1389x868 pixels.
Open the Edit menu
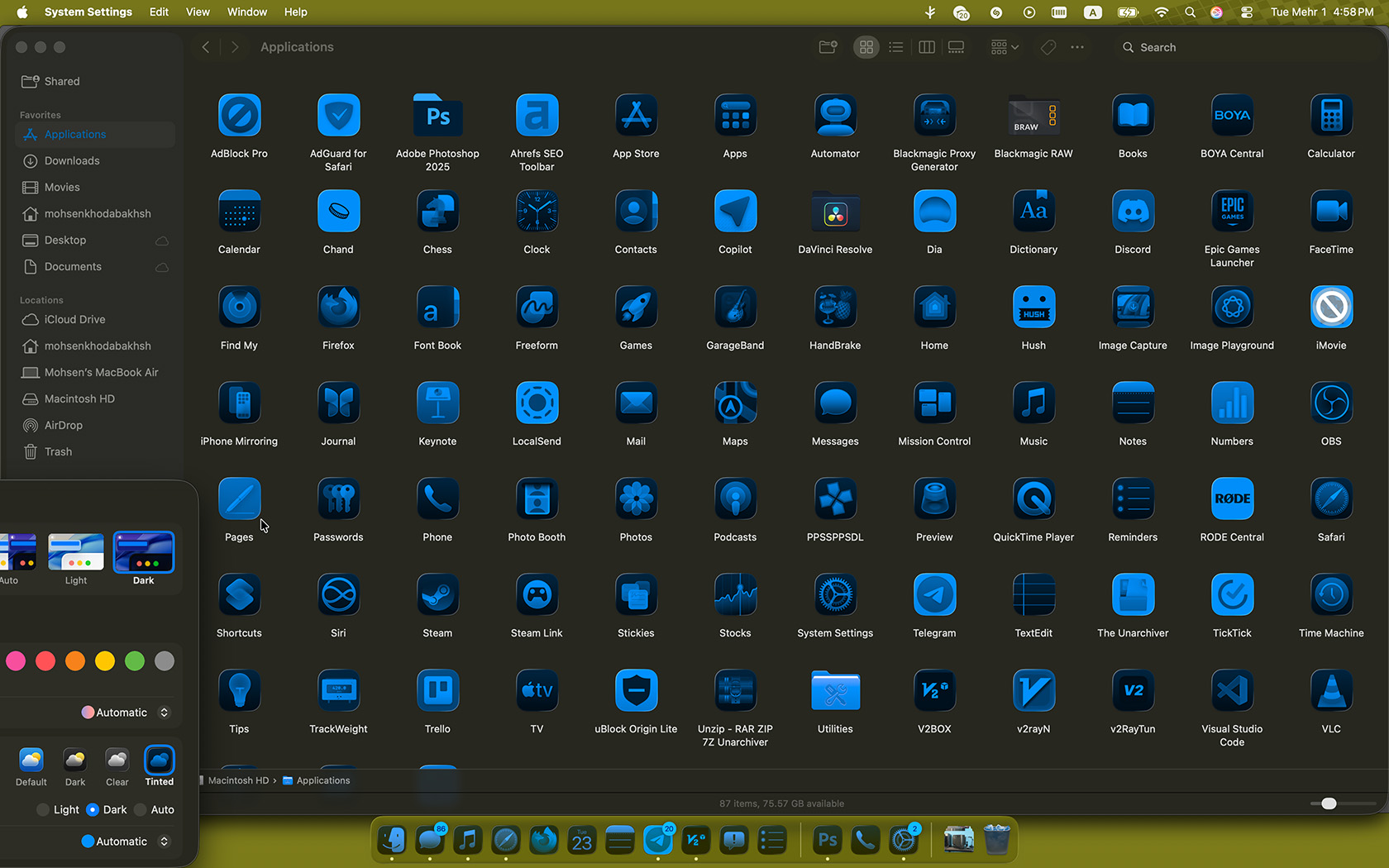click(159, 12)
